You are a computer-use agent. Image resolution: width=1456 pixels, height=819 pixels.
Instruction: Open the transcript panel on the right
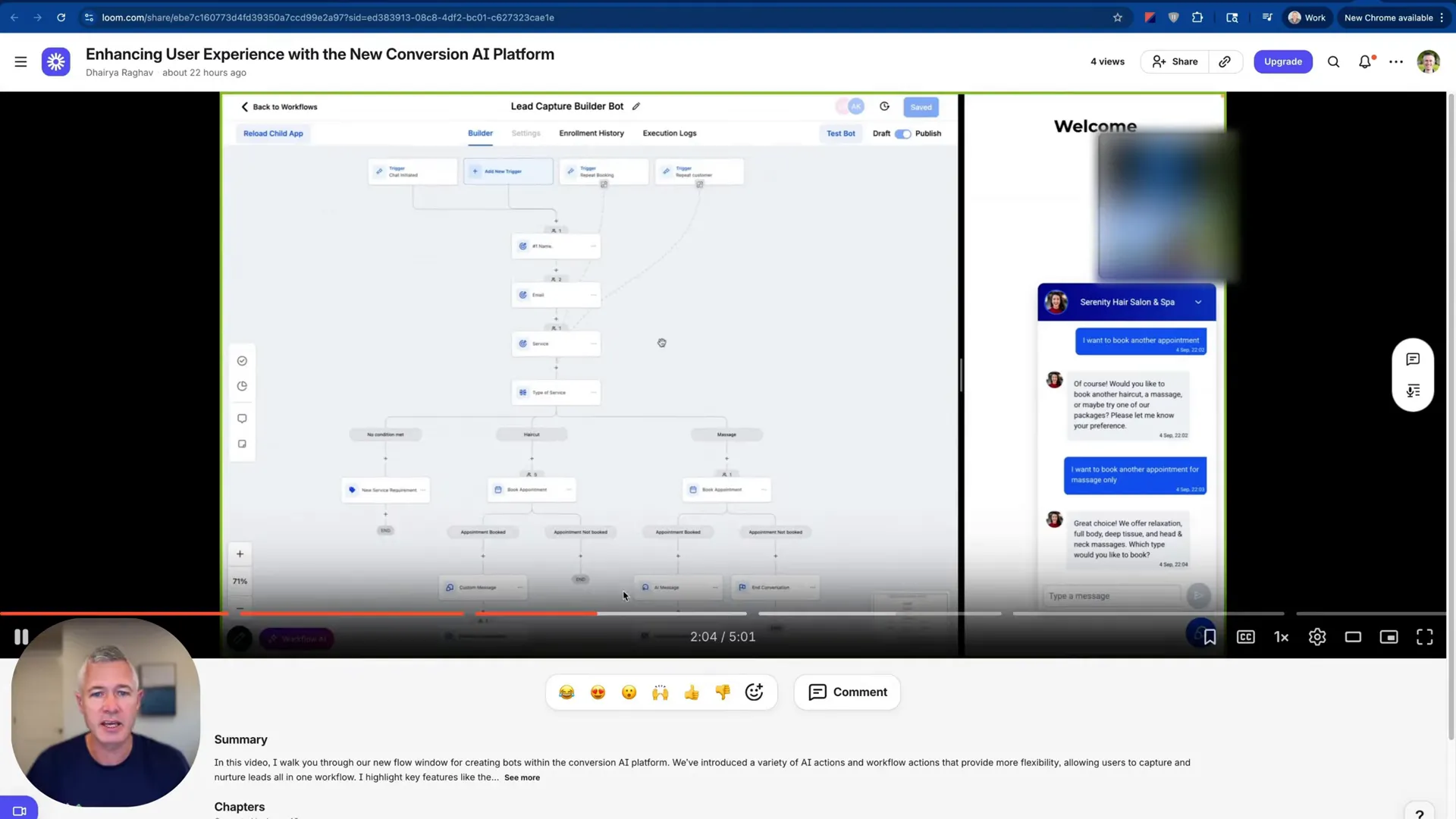click(1413, 391)
